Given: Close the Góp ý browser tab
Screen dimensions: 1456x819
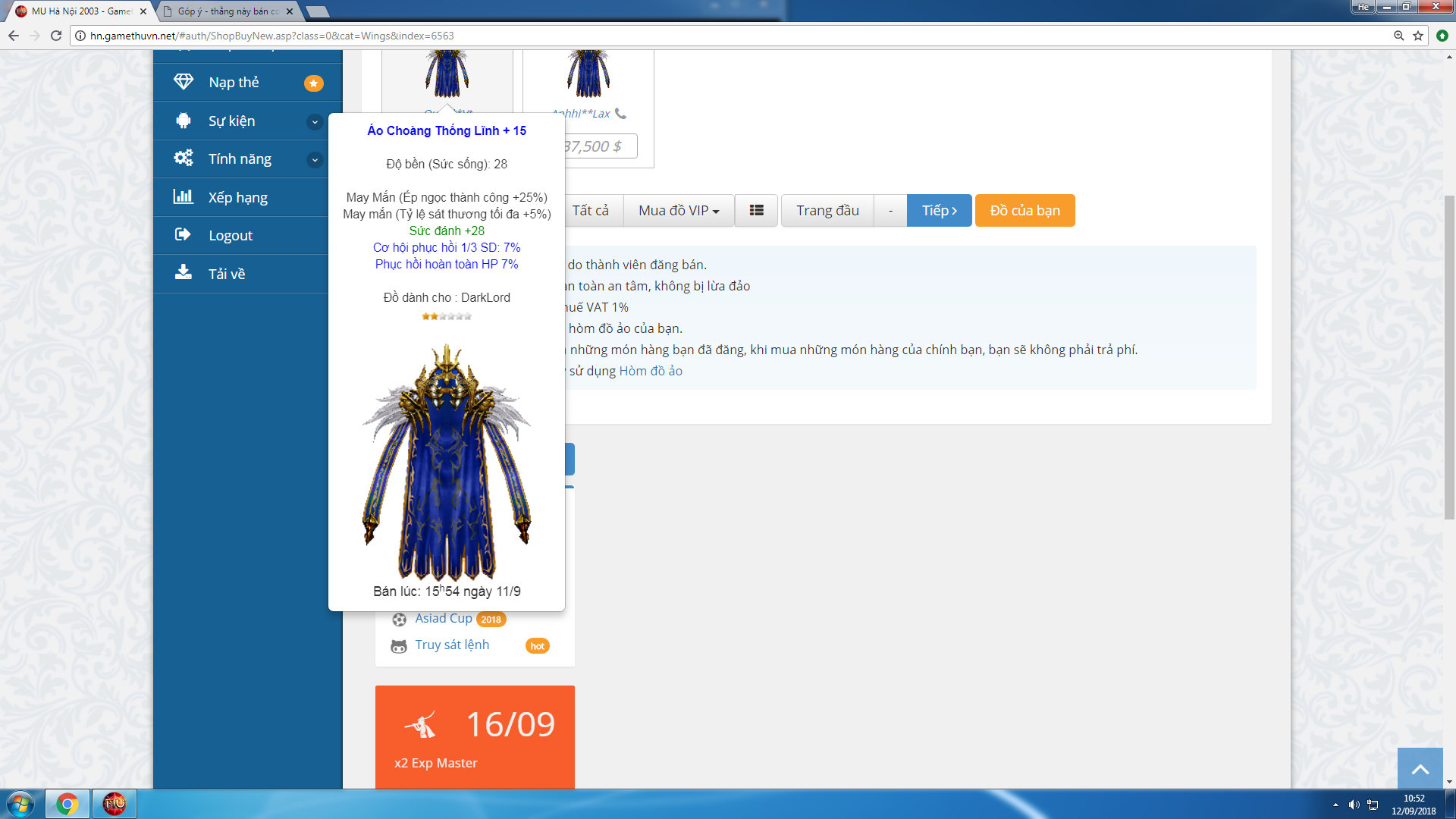Looking at the screenshot, I should click(290, 11).
